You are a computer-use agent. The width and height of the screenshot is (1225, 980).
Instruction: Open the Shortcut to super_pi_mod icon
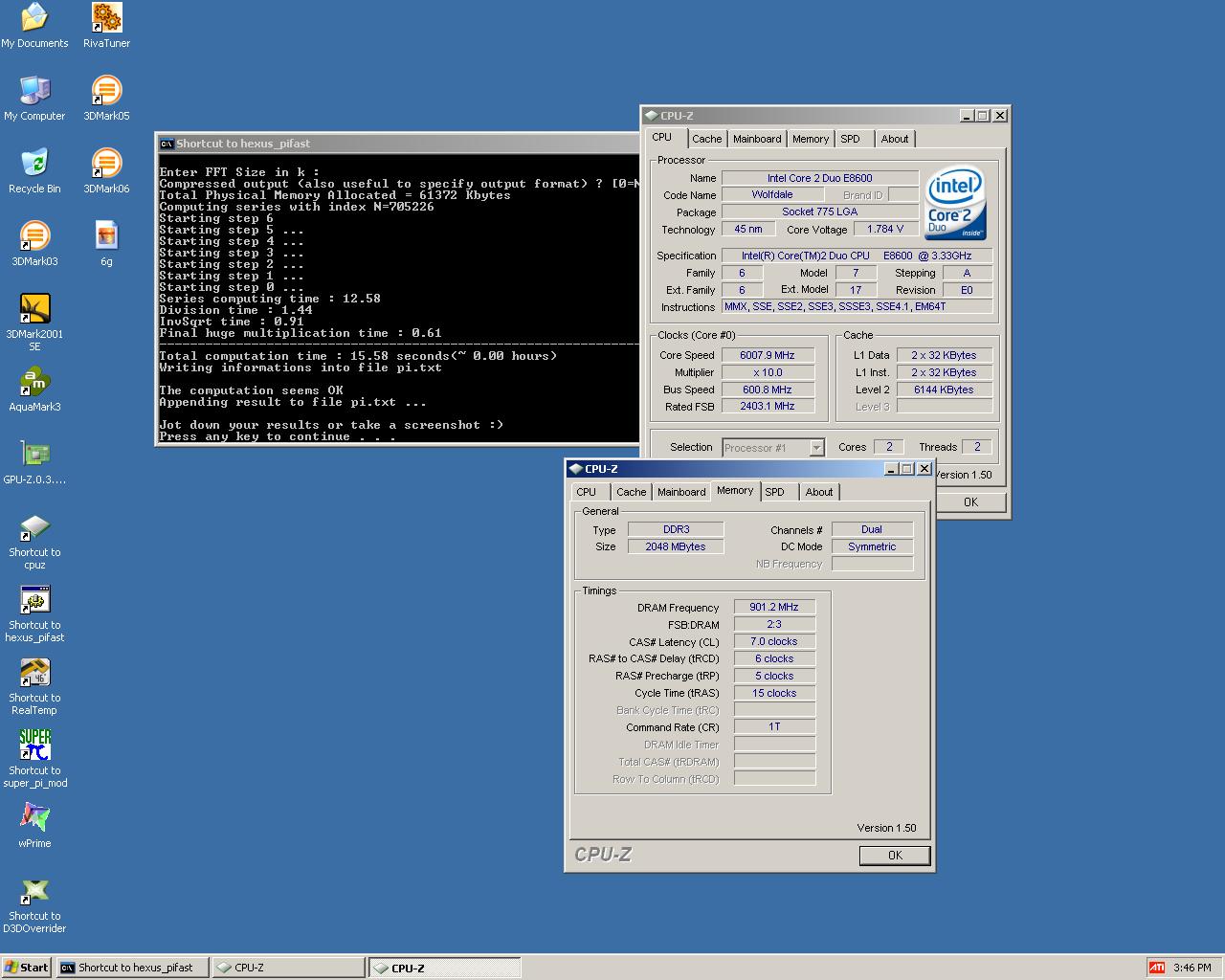point(34,759)
